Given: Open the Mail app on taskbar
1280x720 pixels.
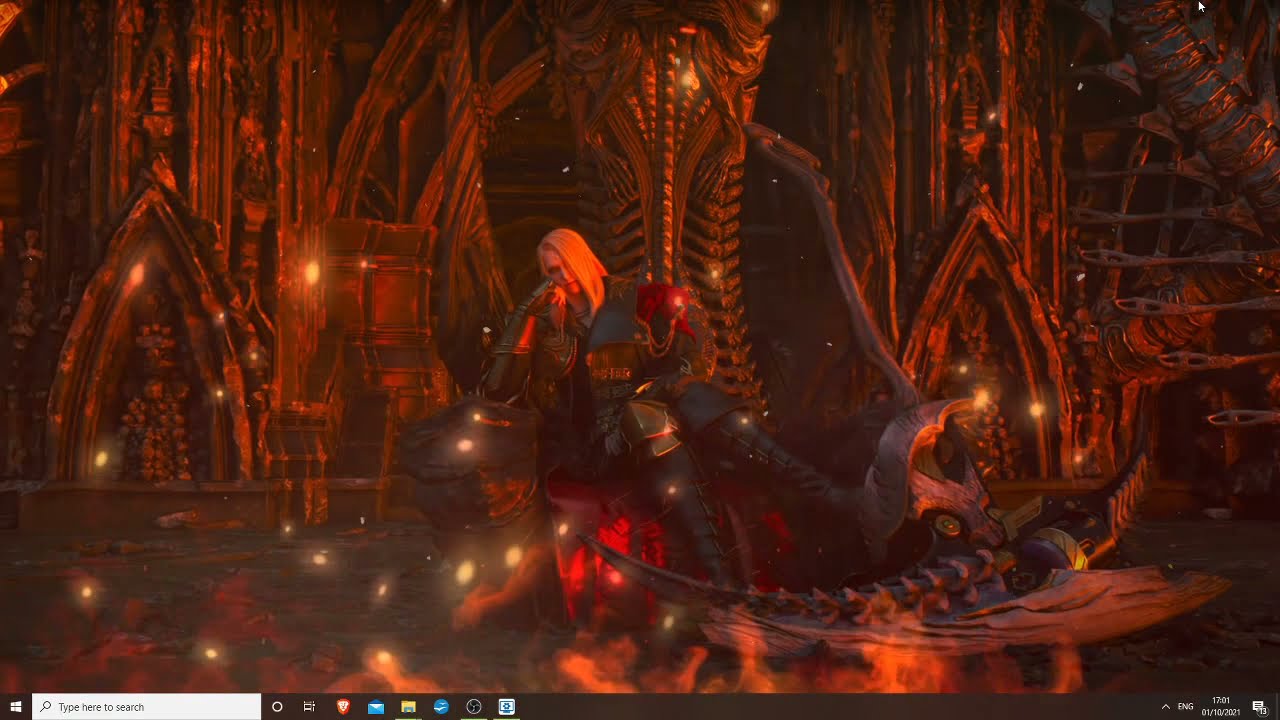Looking at the screenshot, I should click(x=376, y=707).
